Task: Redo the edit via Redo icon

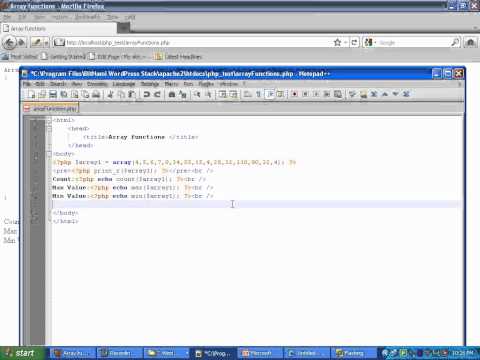Action: pos(157,95)
